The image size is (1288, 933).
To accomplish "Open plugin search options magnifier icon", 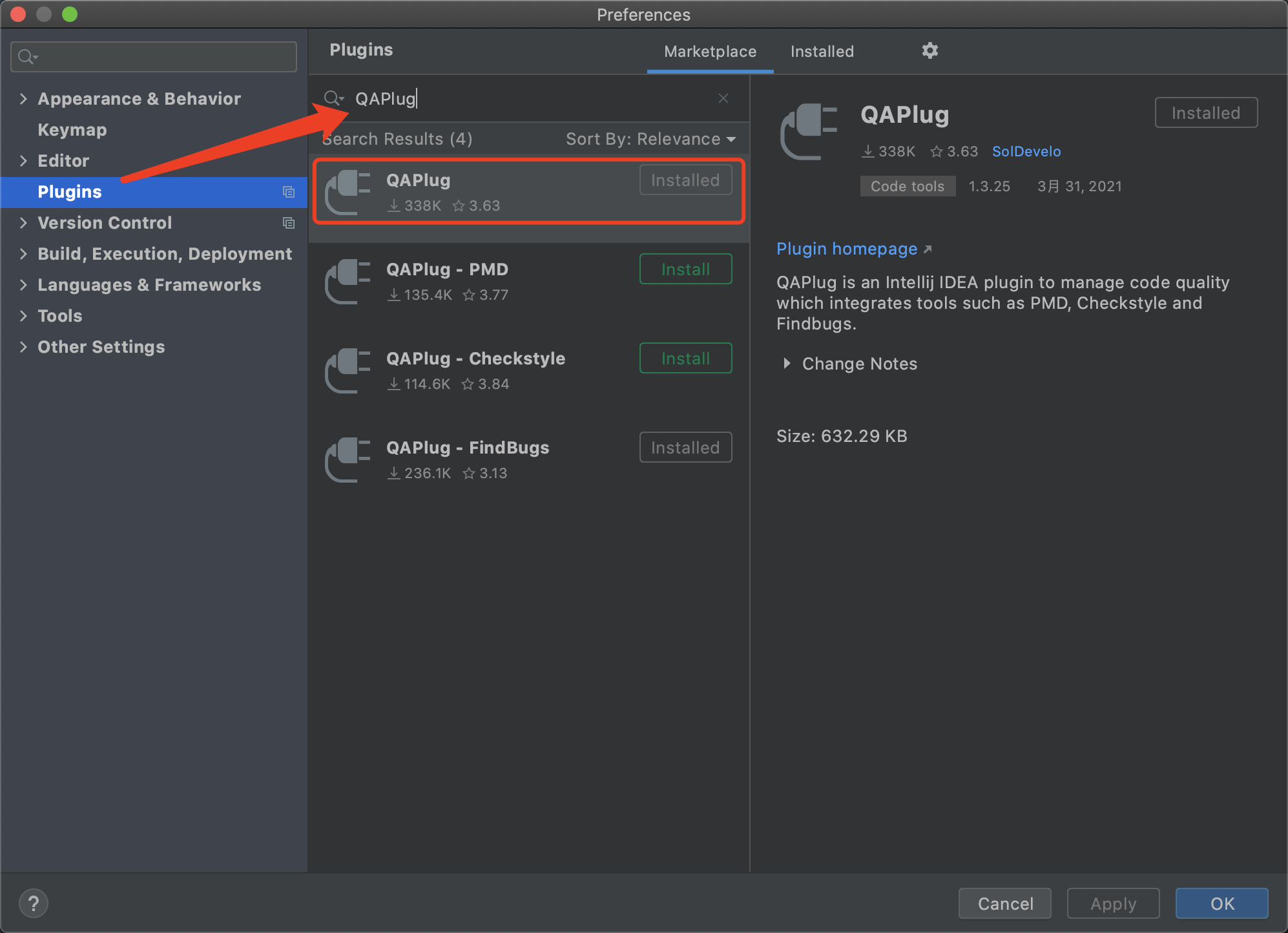I will (x=333, y=98).
